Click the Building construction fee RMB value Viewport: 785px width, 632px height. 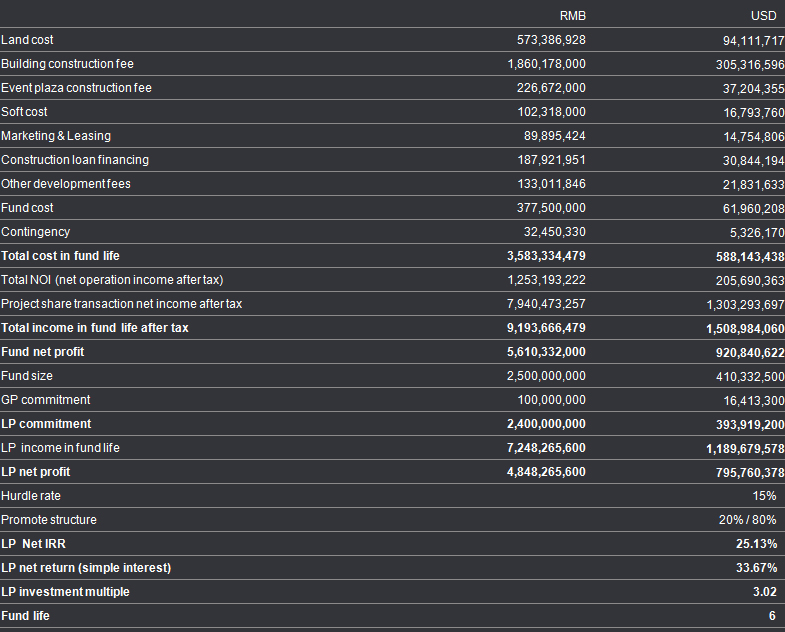547,64
